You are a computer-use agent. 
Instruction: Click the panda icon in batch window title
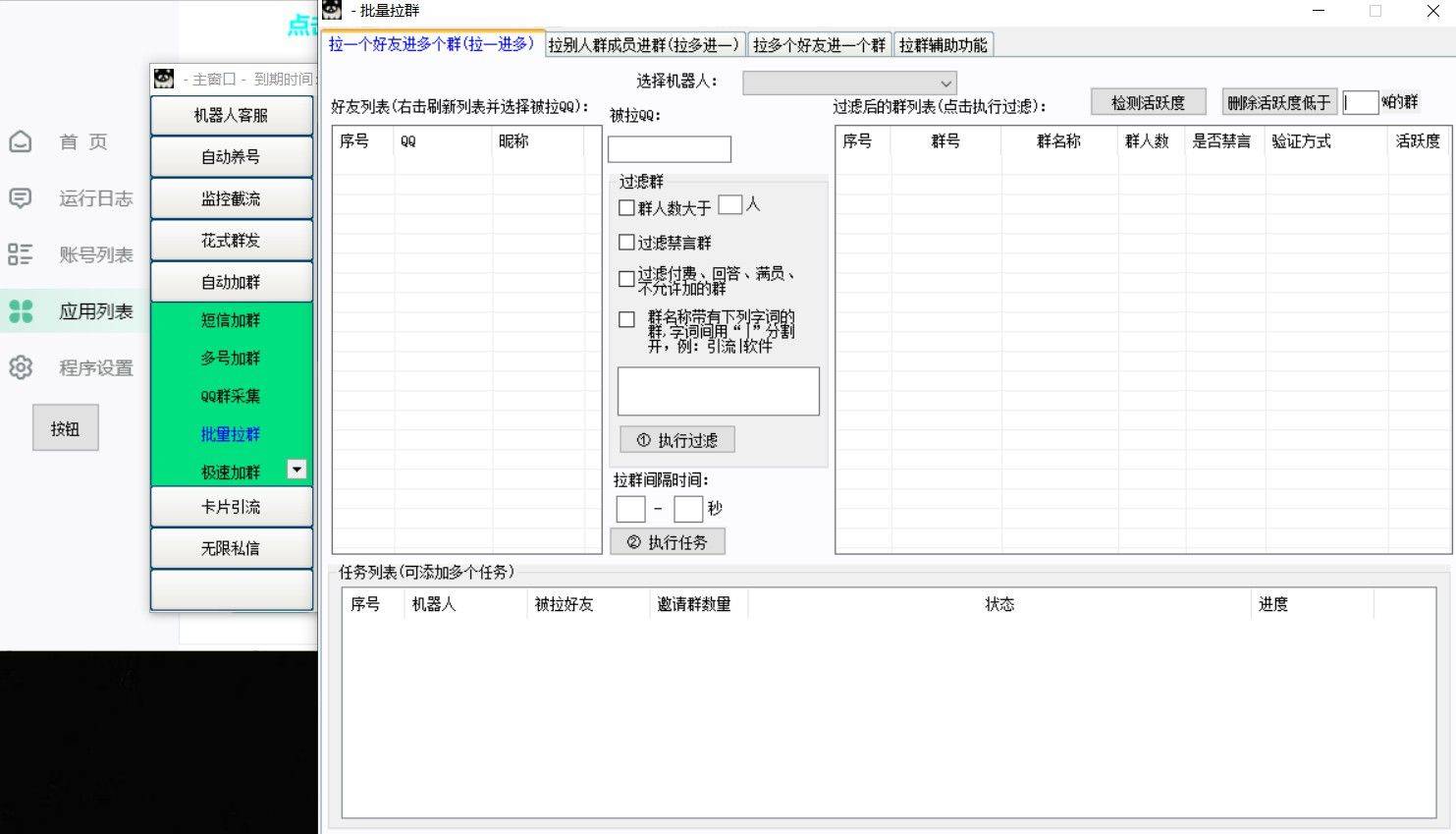point(332,11)
